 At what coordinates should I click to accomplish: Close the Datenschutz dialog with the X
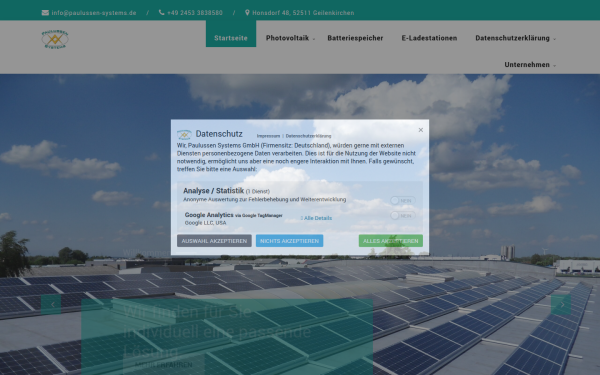pyautogui.click(x=421, y=130)
